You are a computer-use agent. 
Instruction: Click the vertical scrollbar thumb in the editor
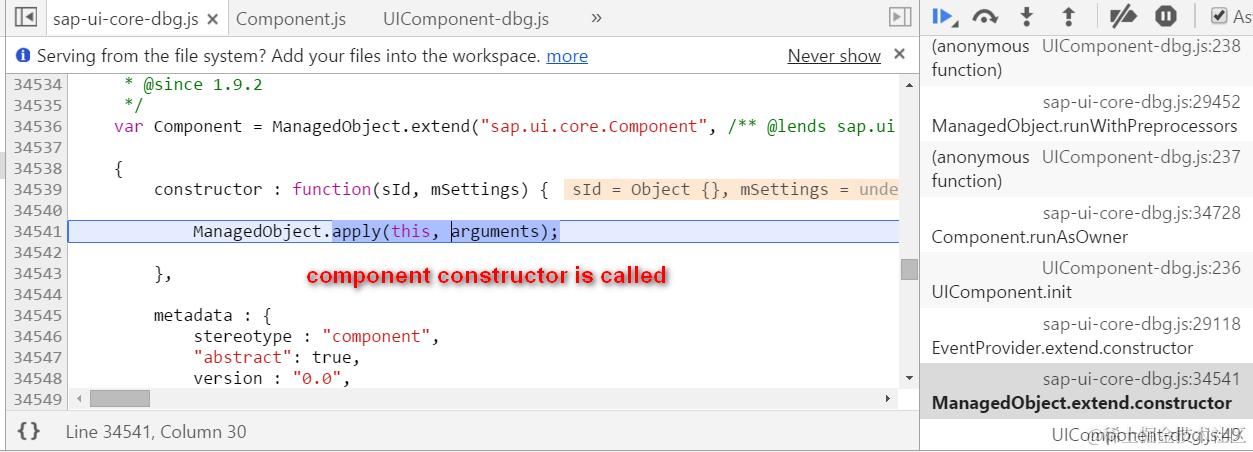pos(908,269)
